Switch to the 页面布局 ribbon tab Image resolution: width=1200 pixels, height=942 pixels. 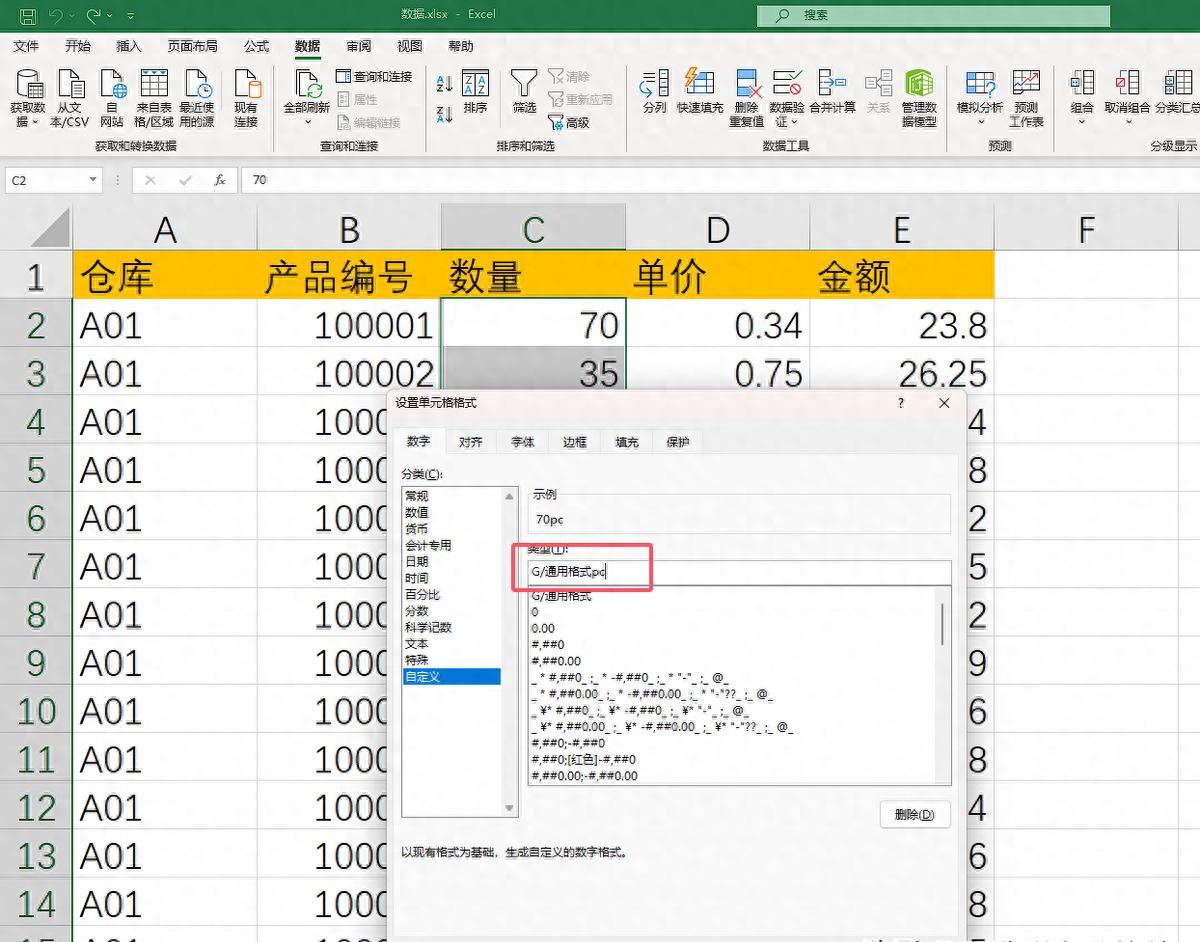pos(193,46)
